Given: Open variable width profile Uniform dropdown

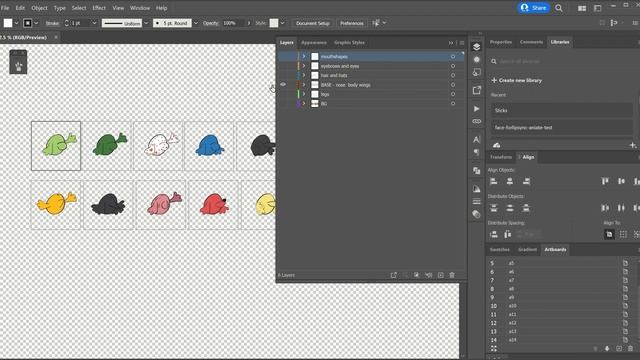Looking at the screenshot, I should 146,23.
